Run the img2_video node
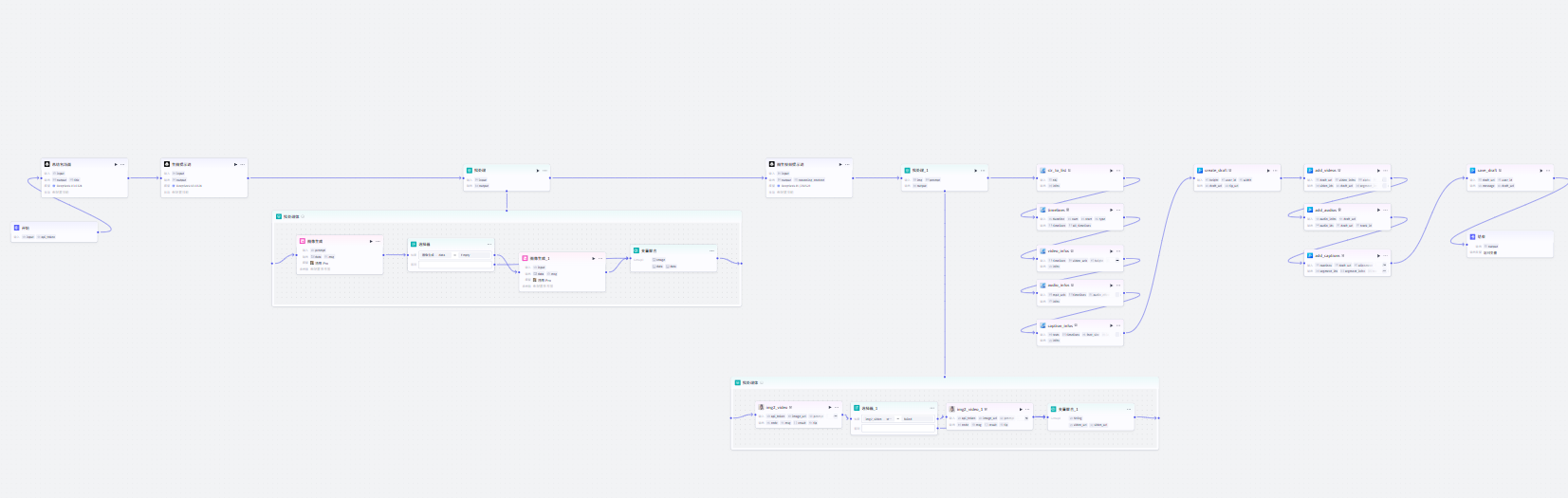This screenshot has height=498, width=1568. [830, 408]
